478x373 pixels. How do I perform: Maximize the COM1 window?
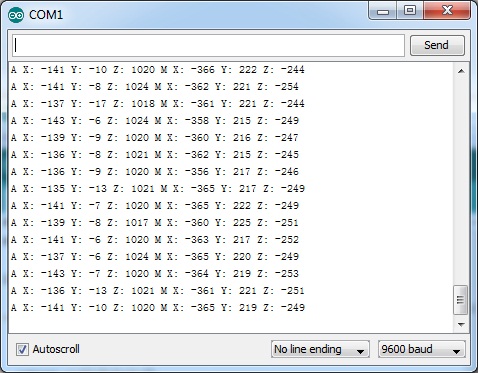tap(410, 11)
